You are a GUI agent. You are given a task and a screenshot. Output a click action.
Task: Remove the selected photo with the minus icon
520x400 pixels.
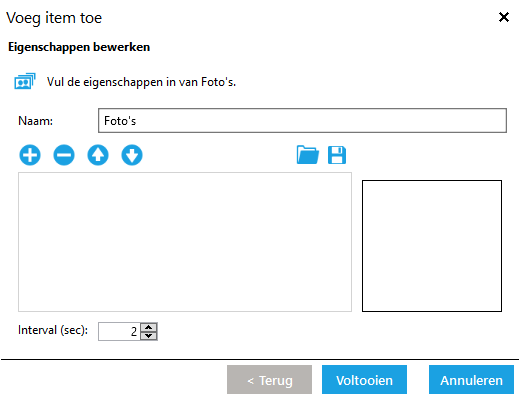pos(64,155)
